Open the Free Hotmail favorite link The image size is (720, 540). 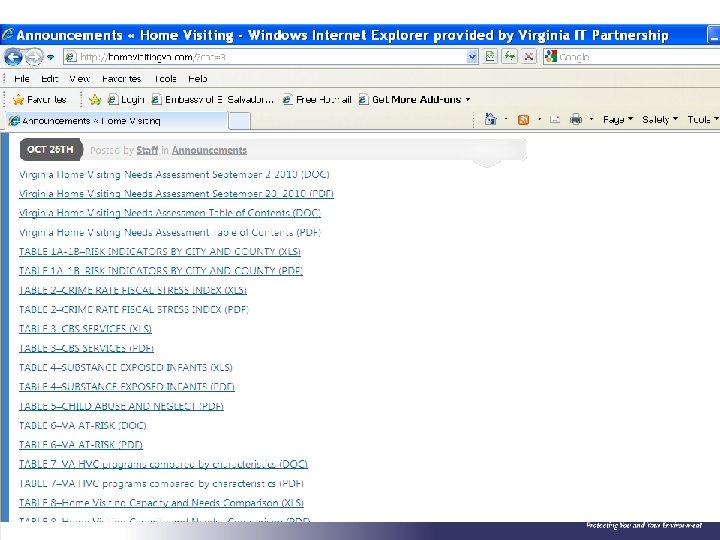coord(317,100)
